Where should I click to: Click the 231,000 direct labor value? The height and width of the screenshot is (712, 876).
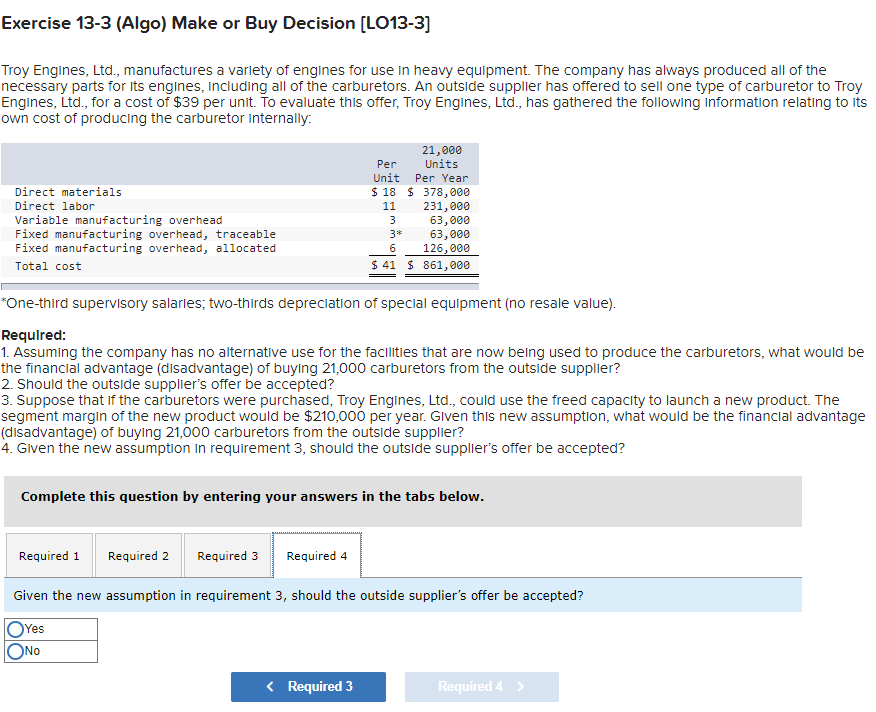446,206
